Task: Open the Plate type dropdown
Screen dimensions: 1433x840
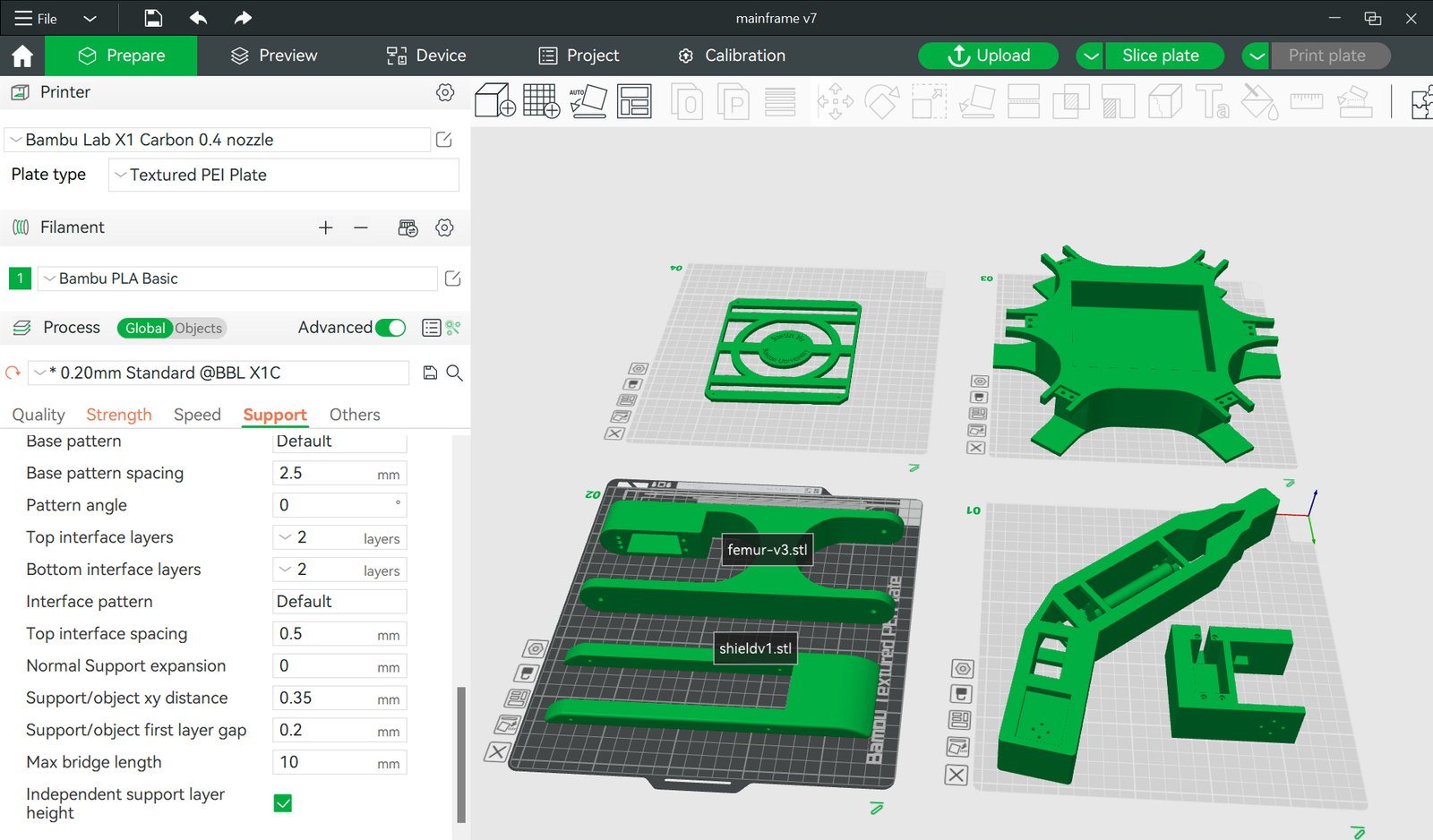Action: point(283,175)
